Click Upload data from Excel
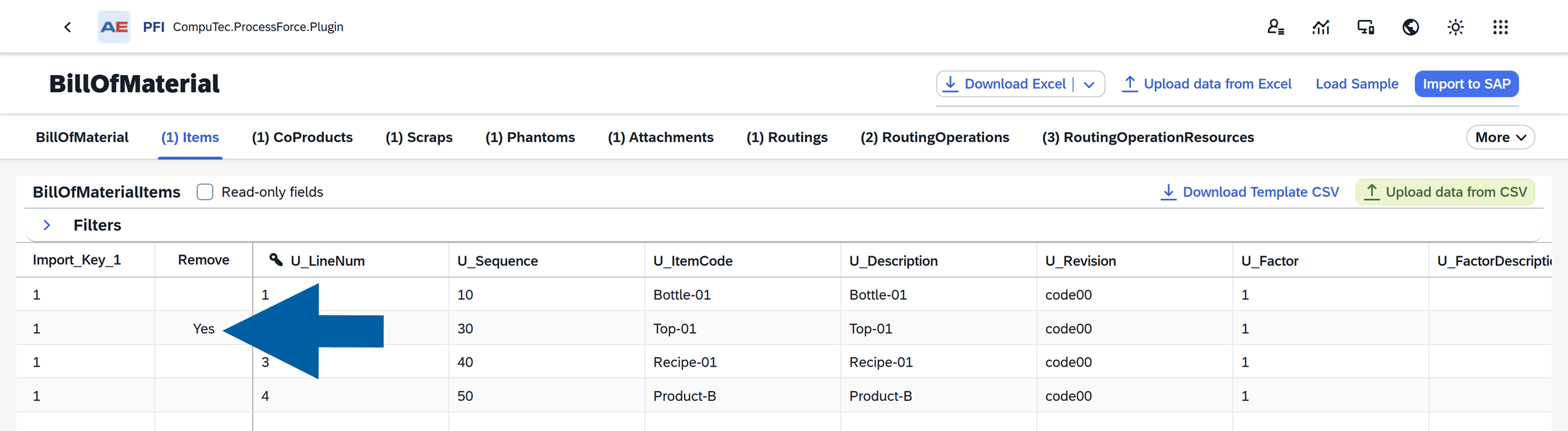 click(x=1207, y=84)
